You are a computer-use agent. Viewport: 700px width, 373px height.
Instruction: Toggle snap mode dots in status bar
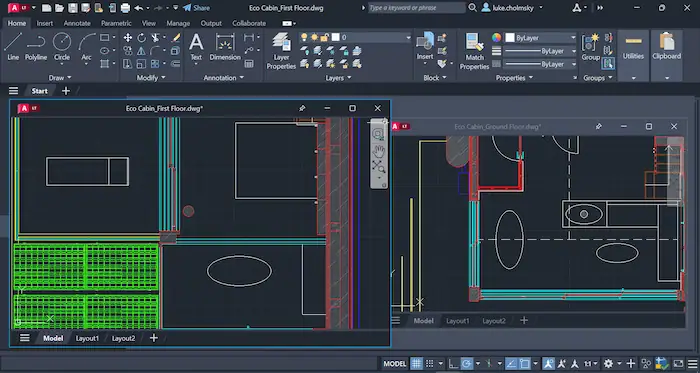click(x=429, y=363)
